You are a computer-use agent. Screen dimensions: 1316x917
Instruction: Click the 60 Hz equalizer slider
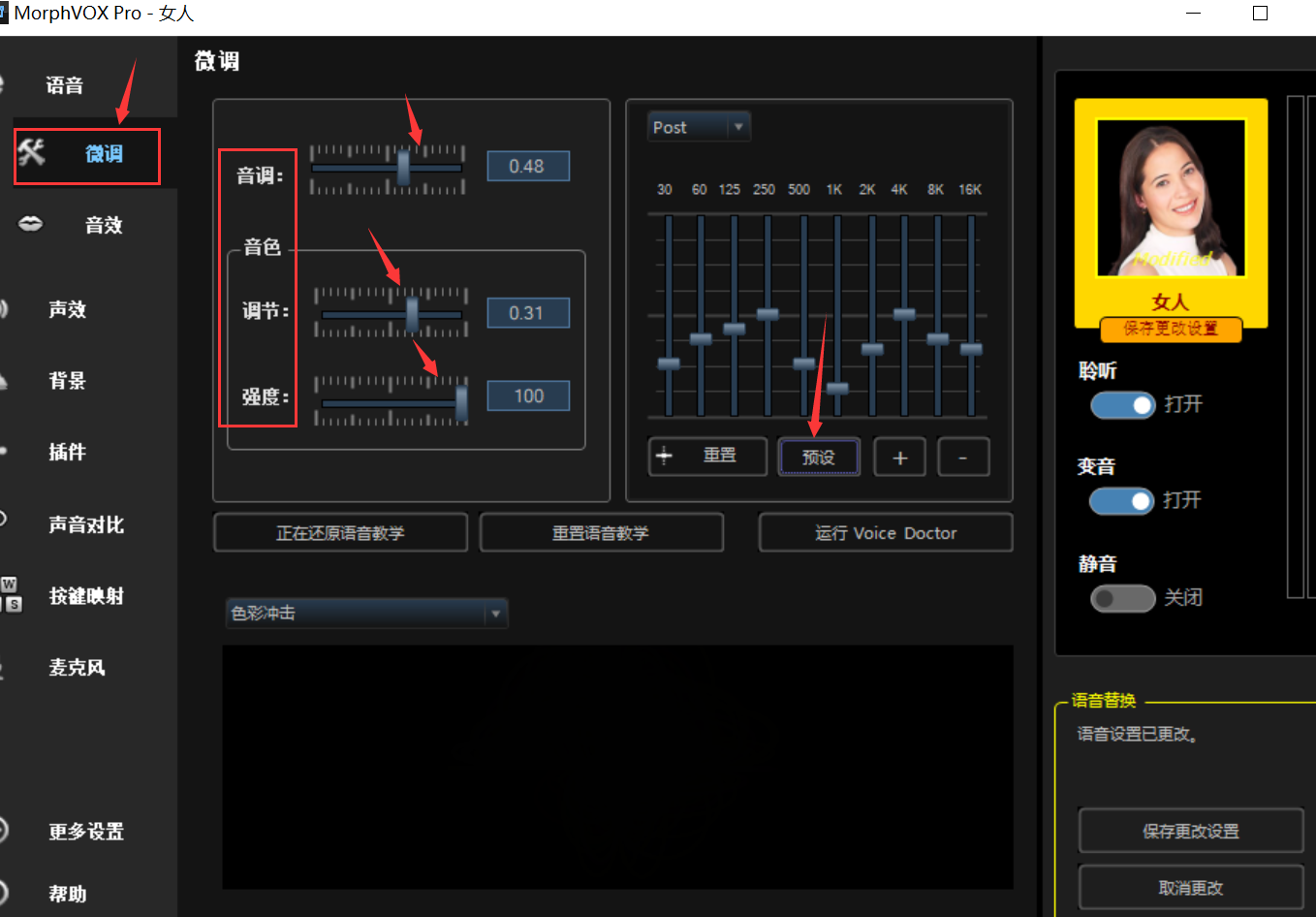click(x=701, y=339)
